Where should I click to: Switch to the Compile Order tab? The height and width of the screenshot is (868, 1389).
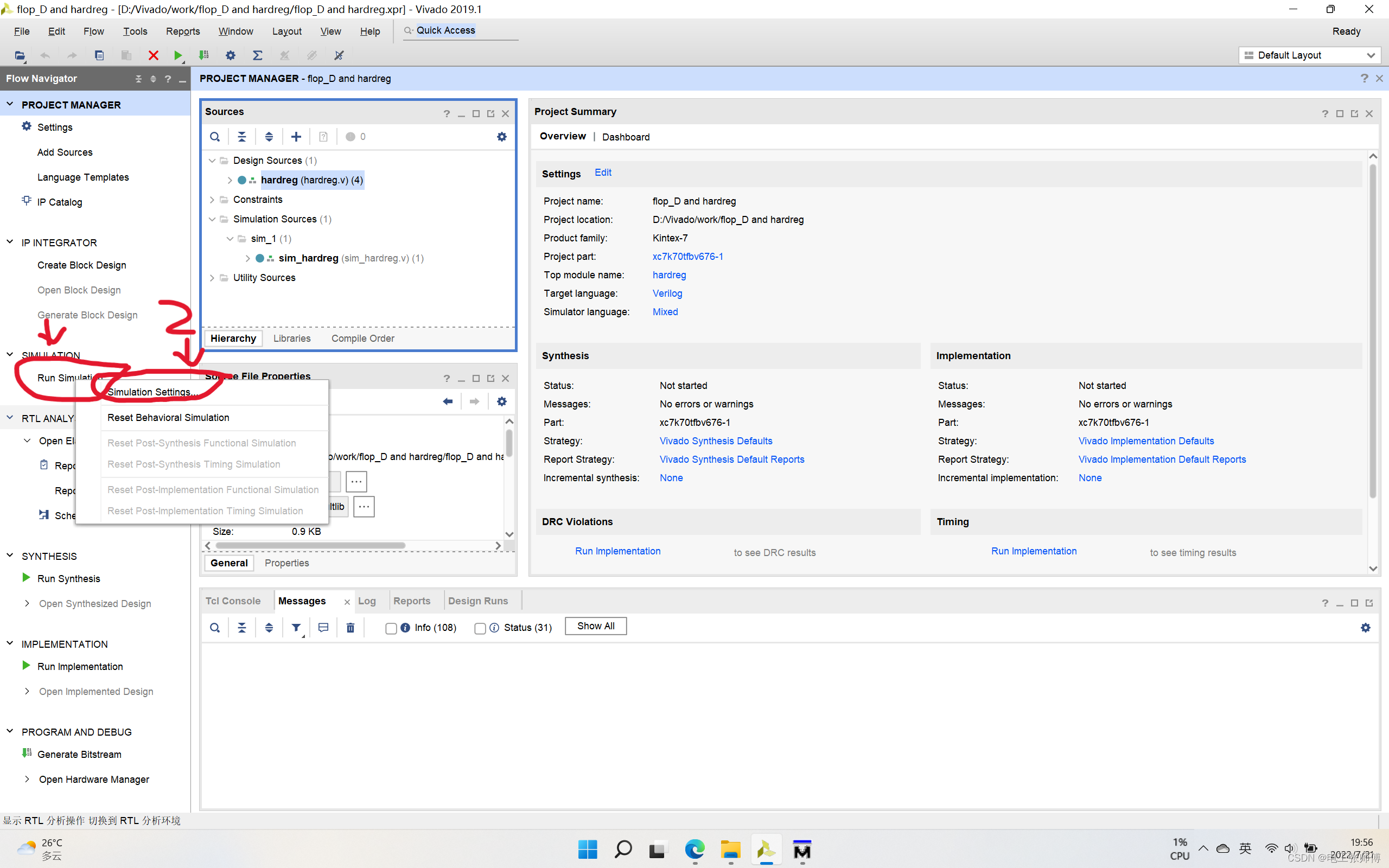(363, 338)
